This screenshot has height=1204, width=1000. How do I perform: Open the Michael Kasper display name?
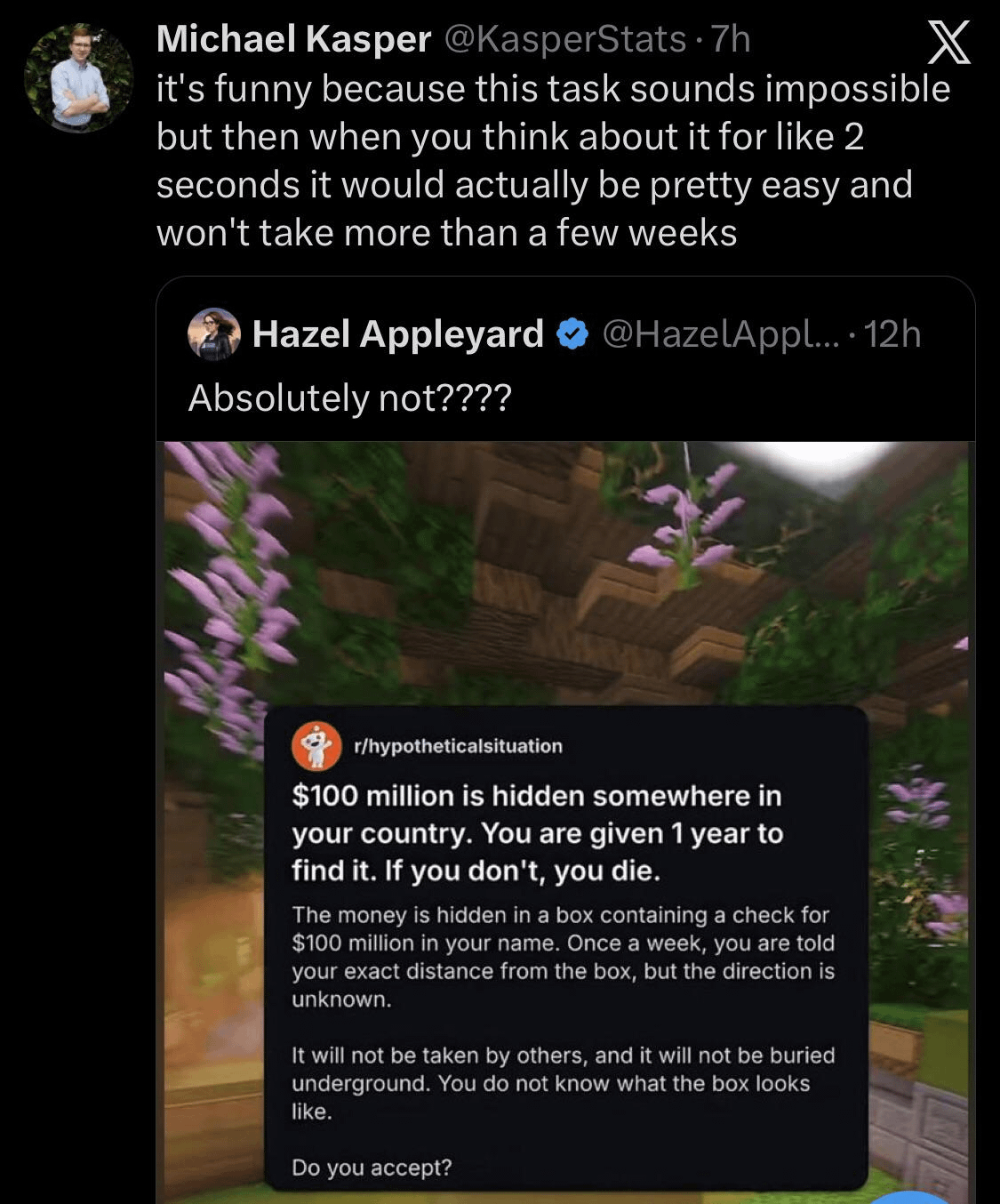(x=293, y=39)
